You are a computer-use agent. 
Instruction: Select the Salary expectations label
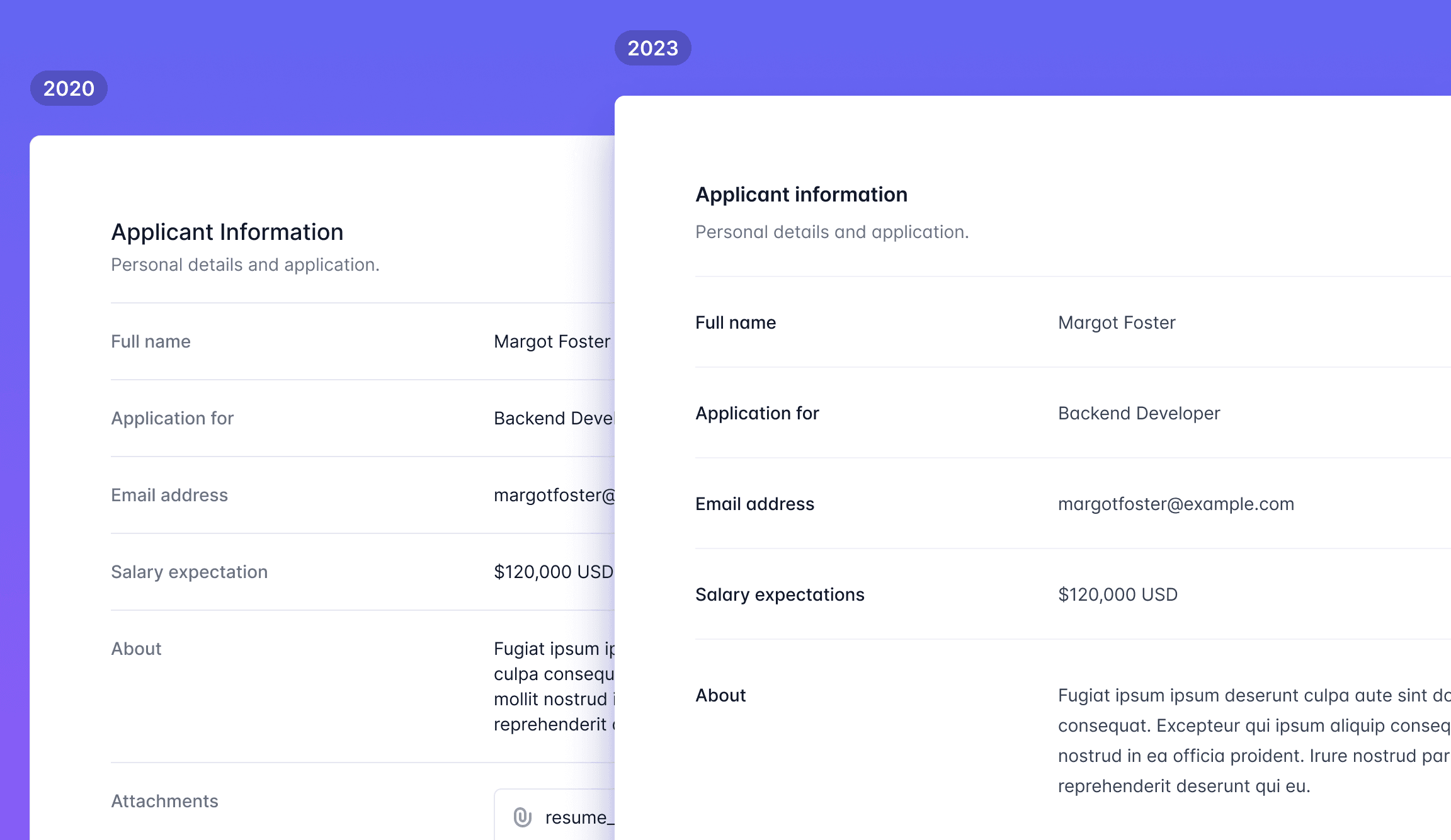point(780,594)
